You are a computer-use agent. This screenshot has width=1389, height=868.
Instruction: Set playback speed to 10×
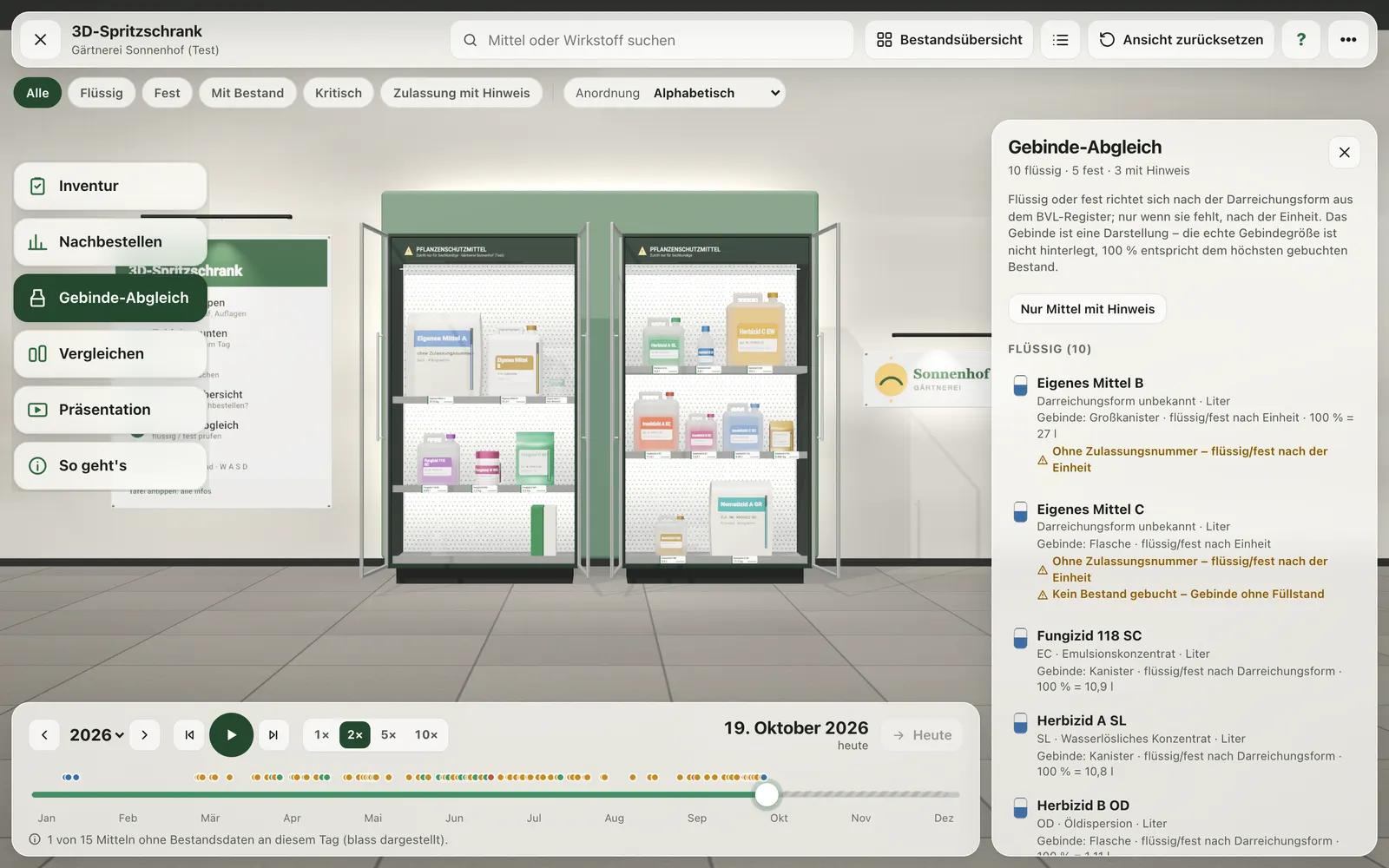[426, 735]
